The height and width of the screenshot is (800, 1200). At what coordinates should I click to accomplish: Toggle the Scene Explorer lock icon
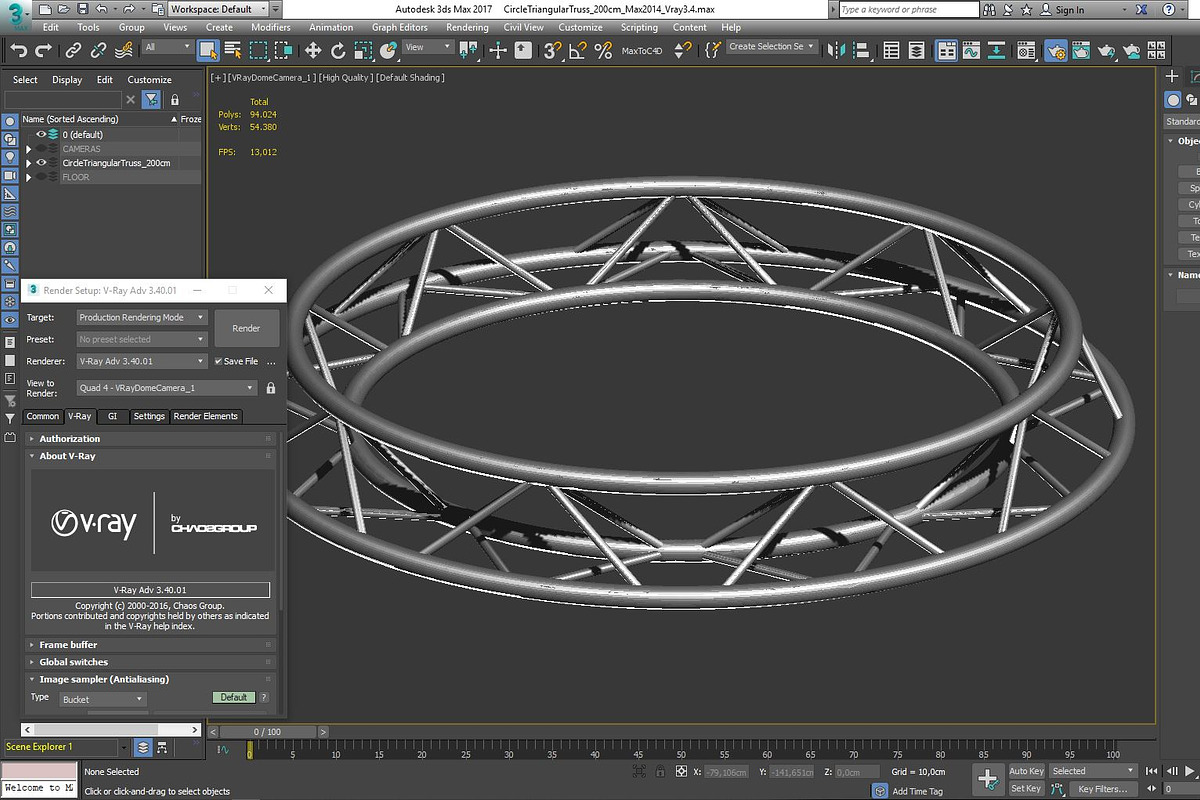[x=175, y=99]
